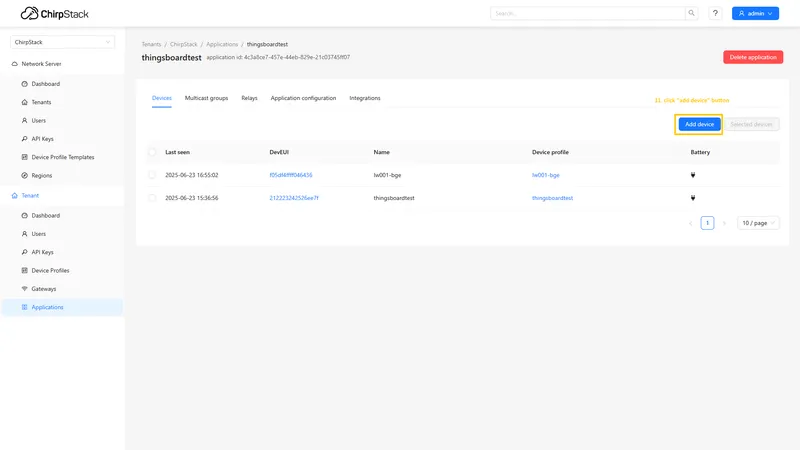
Task: Open the lw001-bge device profile link
Action: 545,175
